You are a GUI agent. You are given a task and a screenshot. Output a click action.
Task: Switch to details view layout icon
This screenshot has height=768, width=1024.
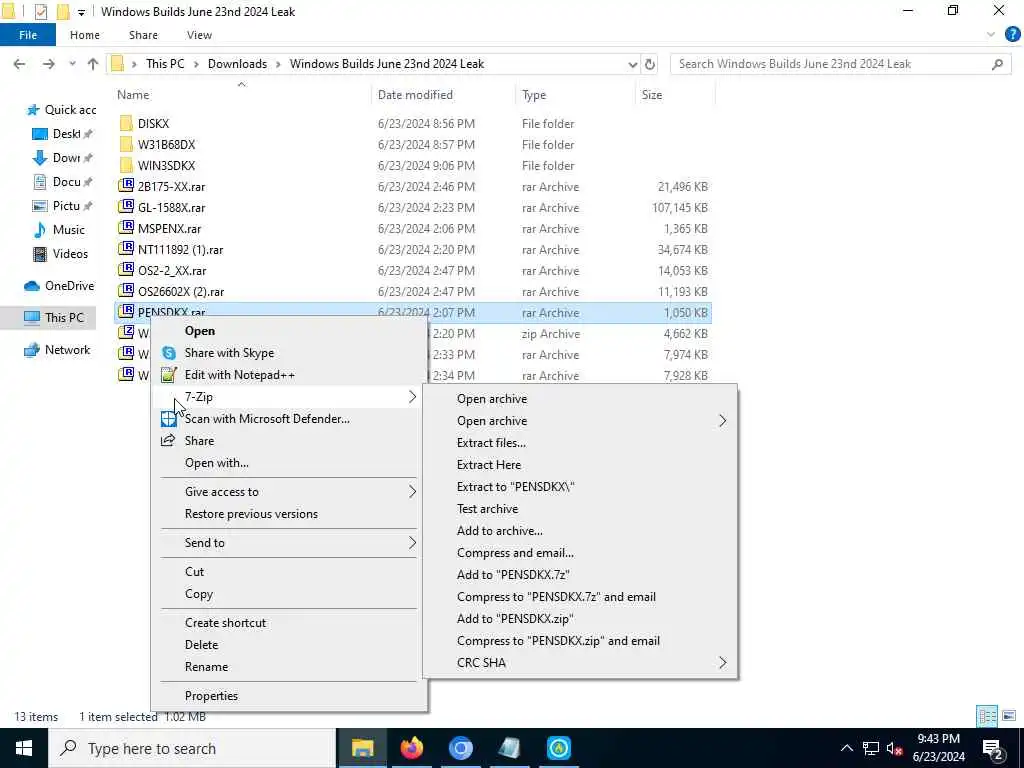click(987, 716)
